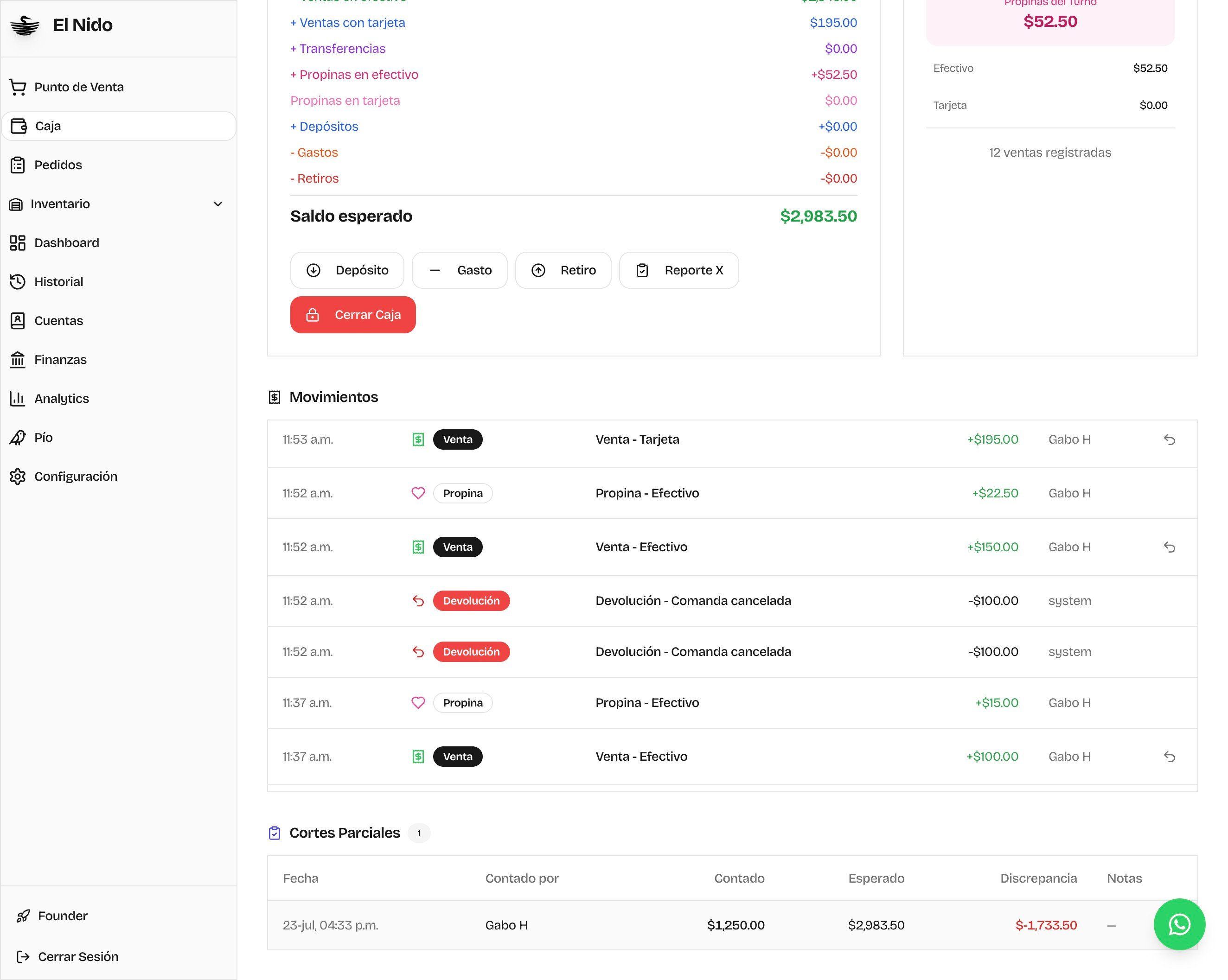The image size is (1228, 980).
Task: Click the Configuración gear icon
Action: 18,477
